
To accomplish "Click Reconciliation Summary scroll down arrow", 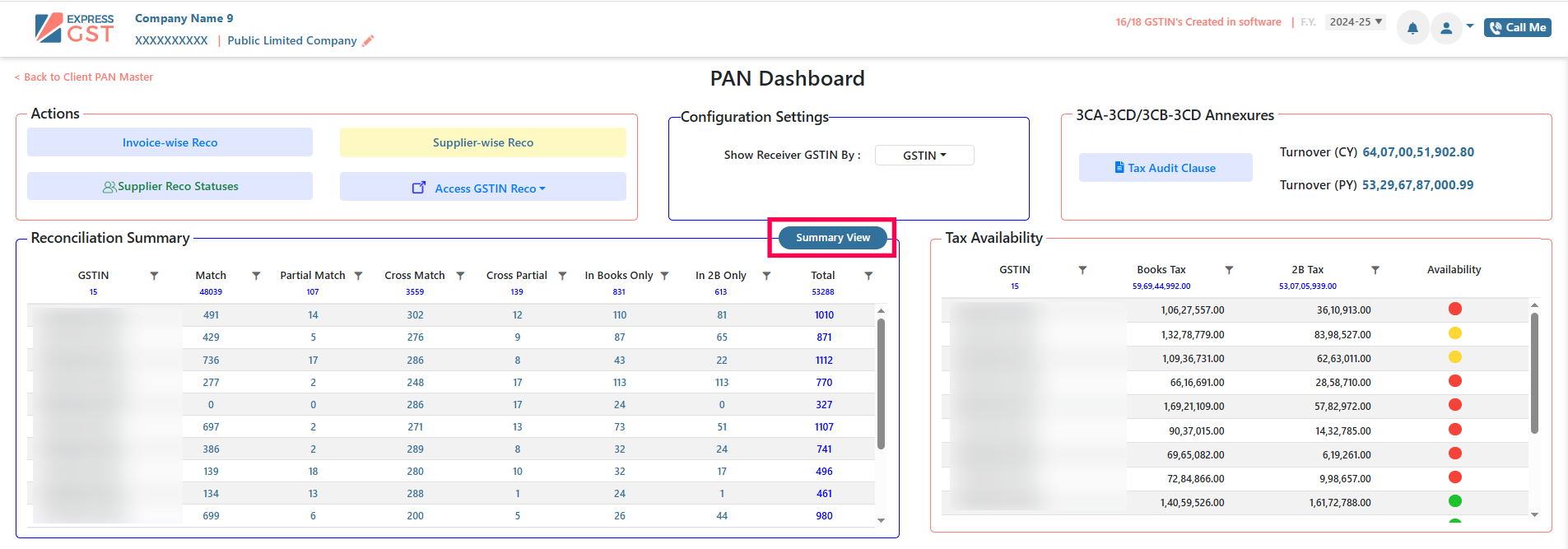I will pyautogui.click(x=881, y=520).
